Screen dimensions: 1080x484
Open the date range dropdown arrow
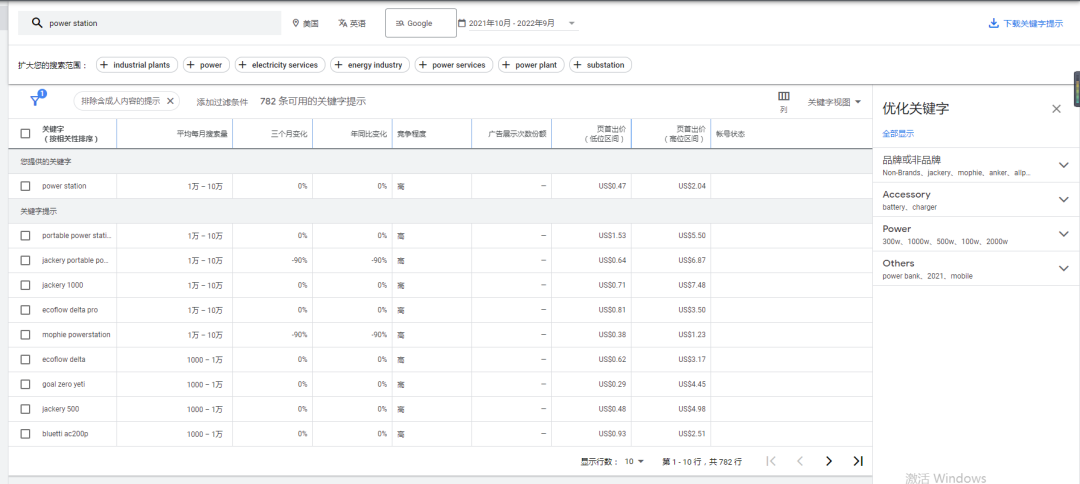pyautogui.click(x=572, y=23)
